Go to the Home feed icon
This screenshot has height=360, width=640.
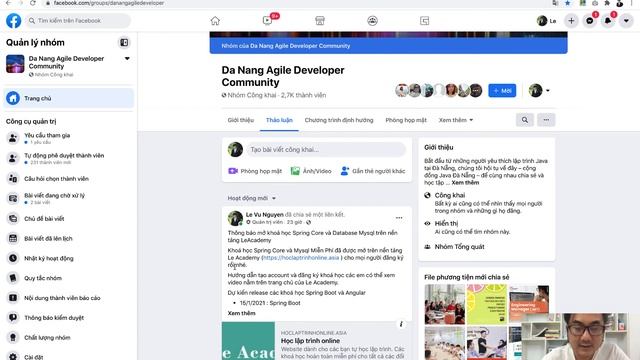215,20
